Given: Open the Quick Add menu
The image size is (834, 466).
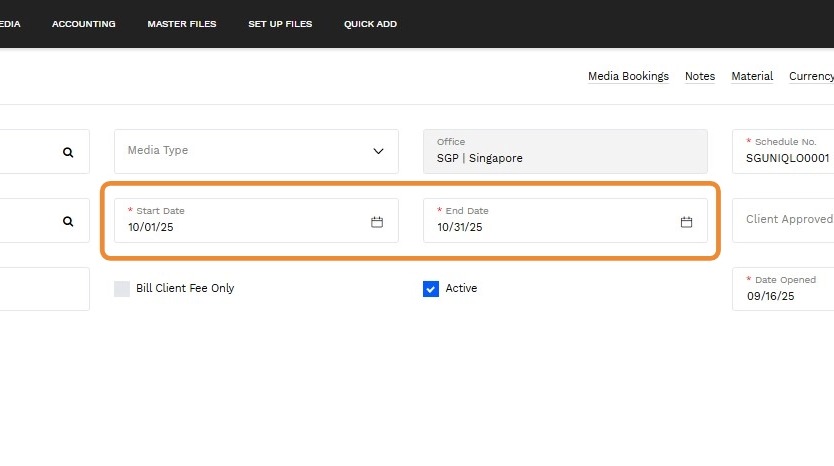Looking at the screenshot, I should pyautogui.click(x=370, y=24).
